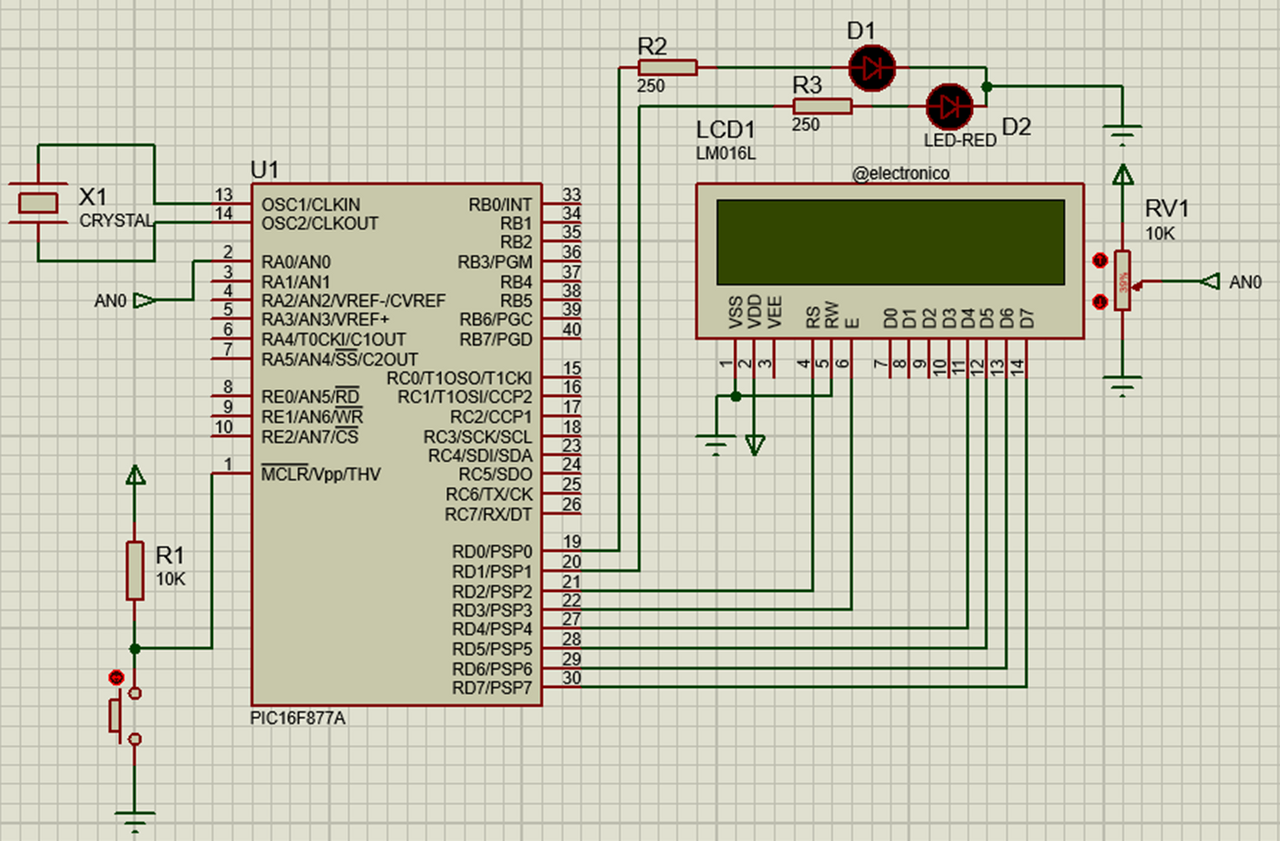1280x841 pixels.
Task: Click lower red adjust dot on RV1
Action: pyautogui.click(x=1100, y=300)
